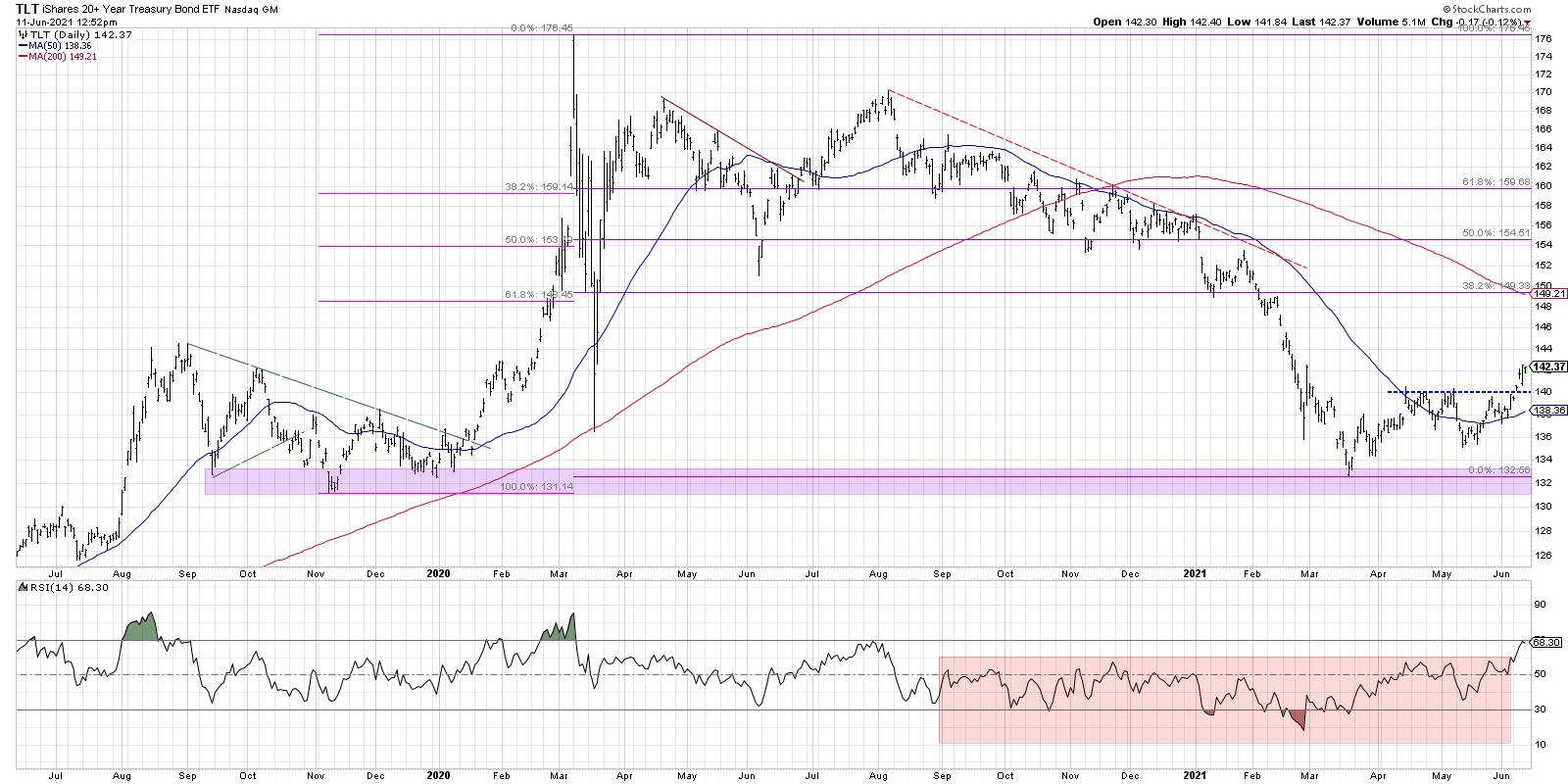Click the 50.0%: 154.51 Fibonacci level label
The image size is (1568, 784).
(x=1492, y=233)
